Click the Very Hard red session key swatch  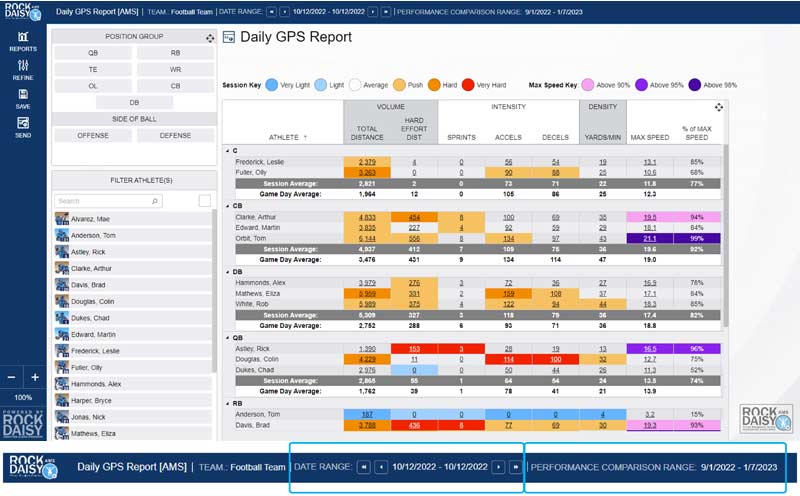pos(468,85)
